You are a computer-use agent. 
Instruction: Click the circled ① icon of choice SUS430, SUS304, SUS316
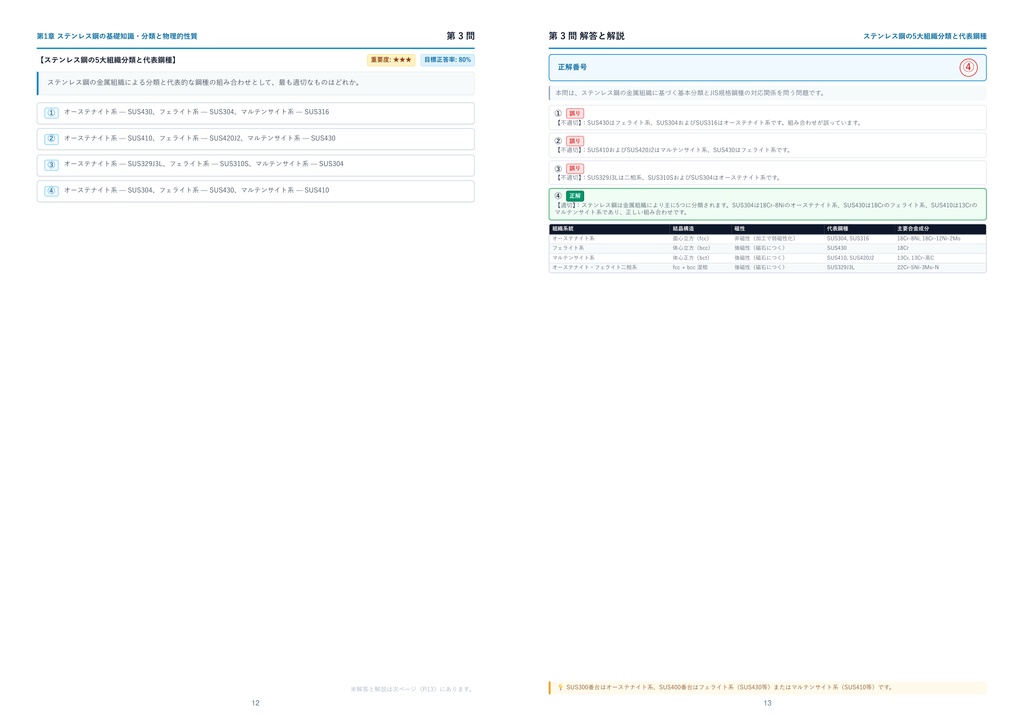[52, 113]
